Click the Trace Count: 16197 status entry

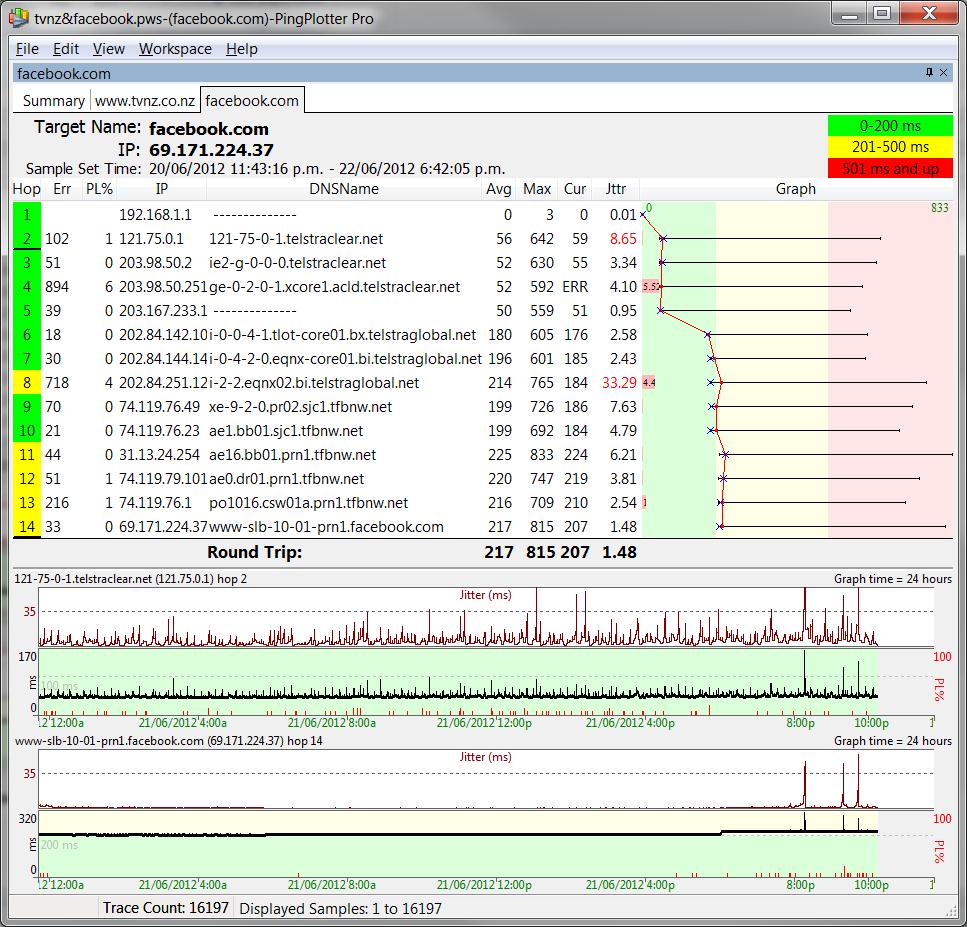coord(165,908)
